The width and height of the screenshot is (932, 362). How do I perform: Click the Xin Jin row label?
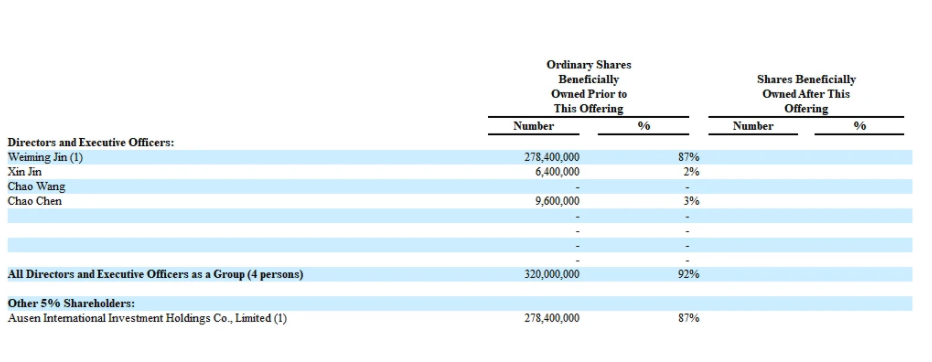24,172
